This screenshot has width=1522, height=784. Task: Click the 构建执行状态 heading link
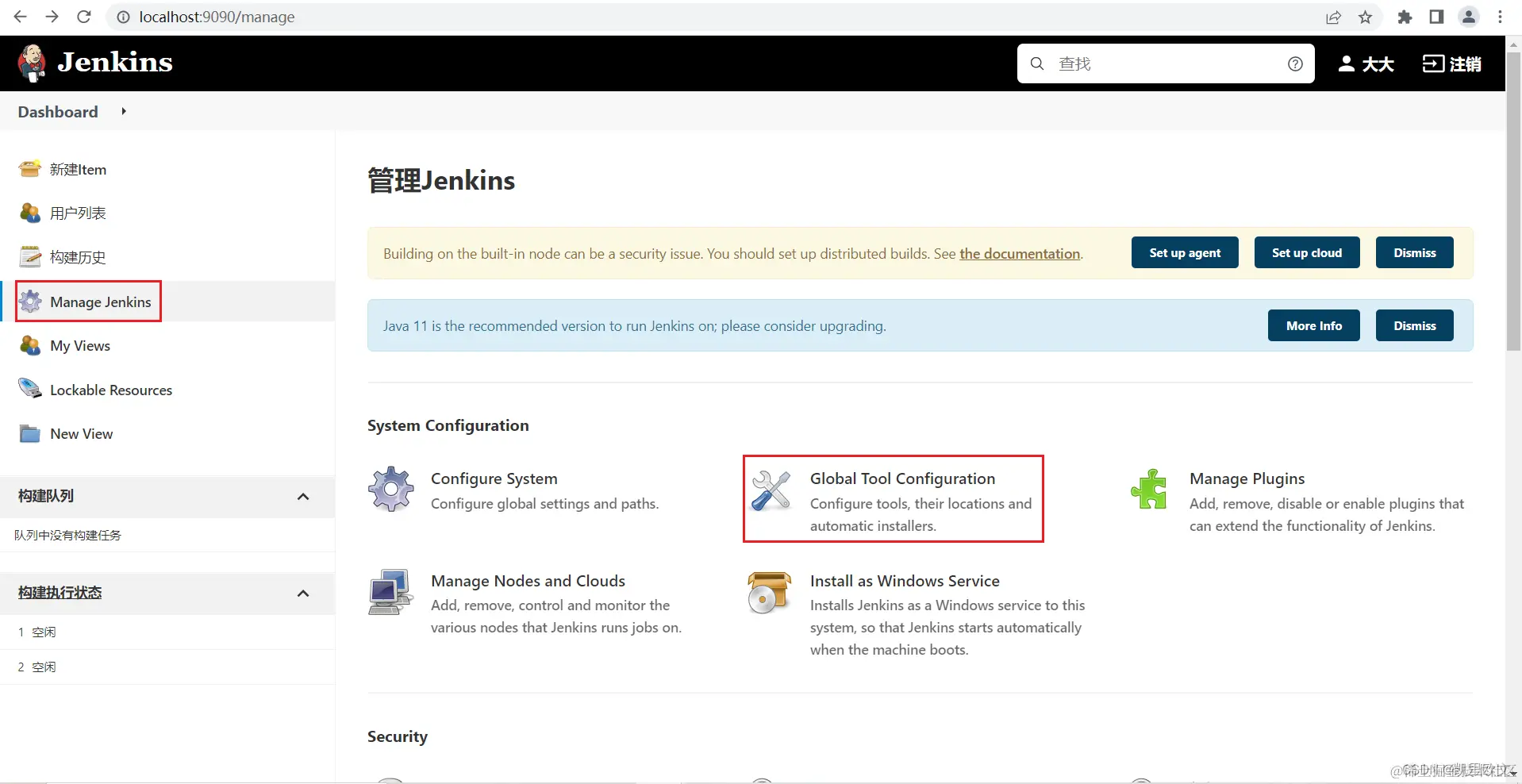coord(60,593)
